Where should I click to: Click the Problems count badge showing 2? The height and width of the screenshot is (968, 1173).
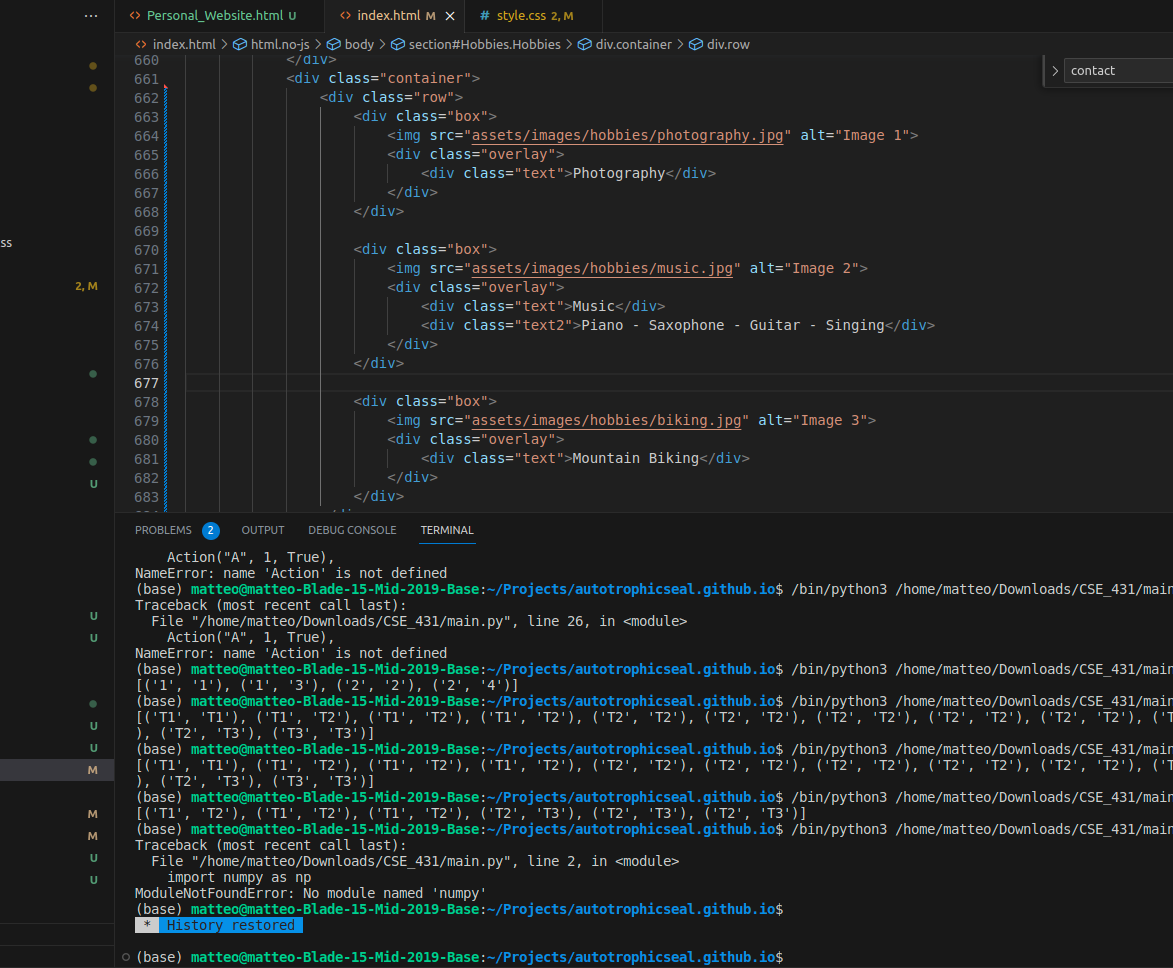[210, 530]
